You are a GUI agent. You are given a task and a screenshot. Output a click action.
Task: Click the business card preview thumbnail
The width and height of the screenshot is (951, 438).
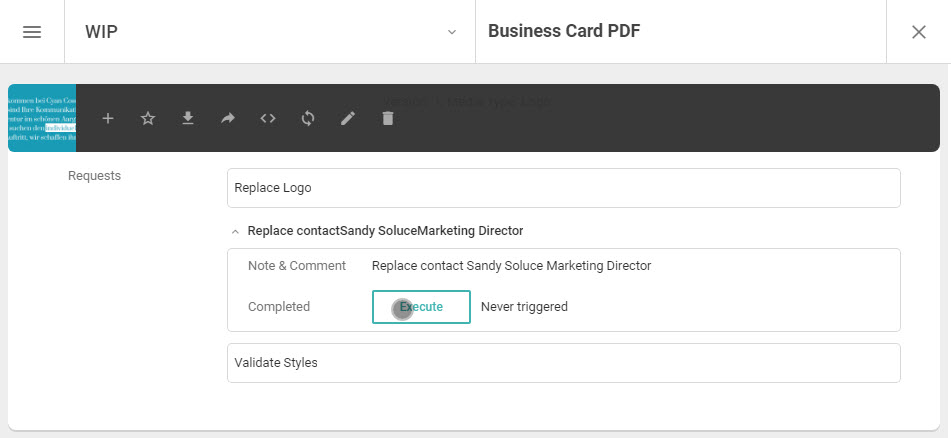[x=42, y=118]
